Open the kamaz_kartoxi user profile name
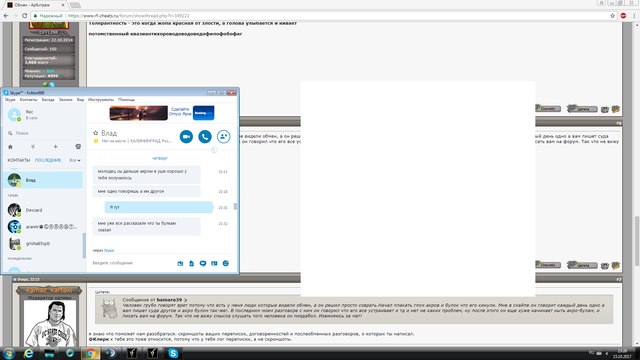This screenshot has height=360, width=640. pos(49,290)
